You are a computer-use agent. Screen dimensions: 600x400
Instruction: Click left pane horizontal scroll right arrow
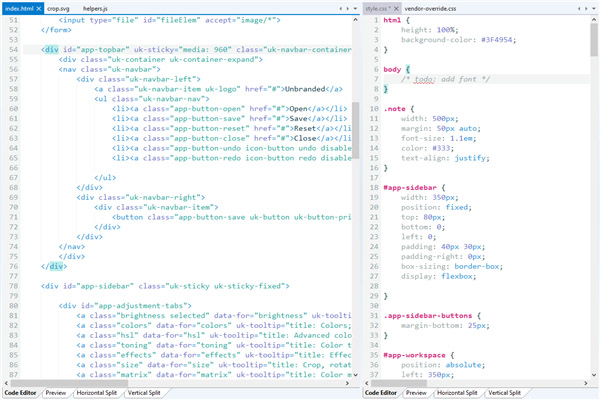pos(347,383)
